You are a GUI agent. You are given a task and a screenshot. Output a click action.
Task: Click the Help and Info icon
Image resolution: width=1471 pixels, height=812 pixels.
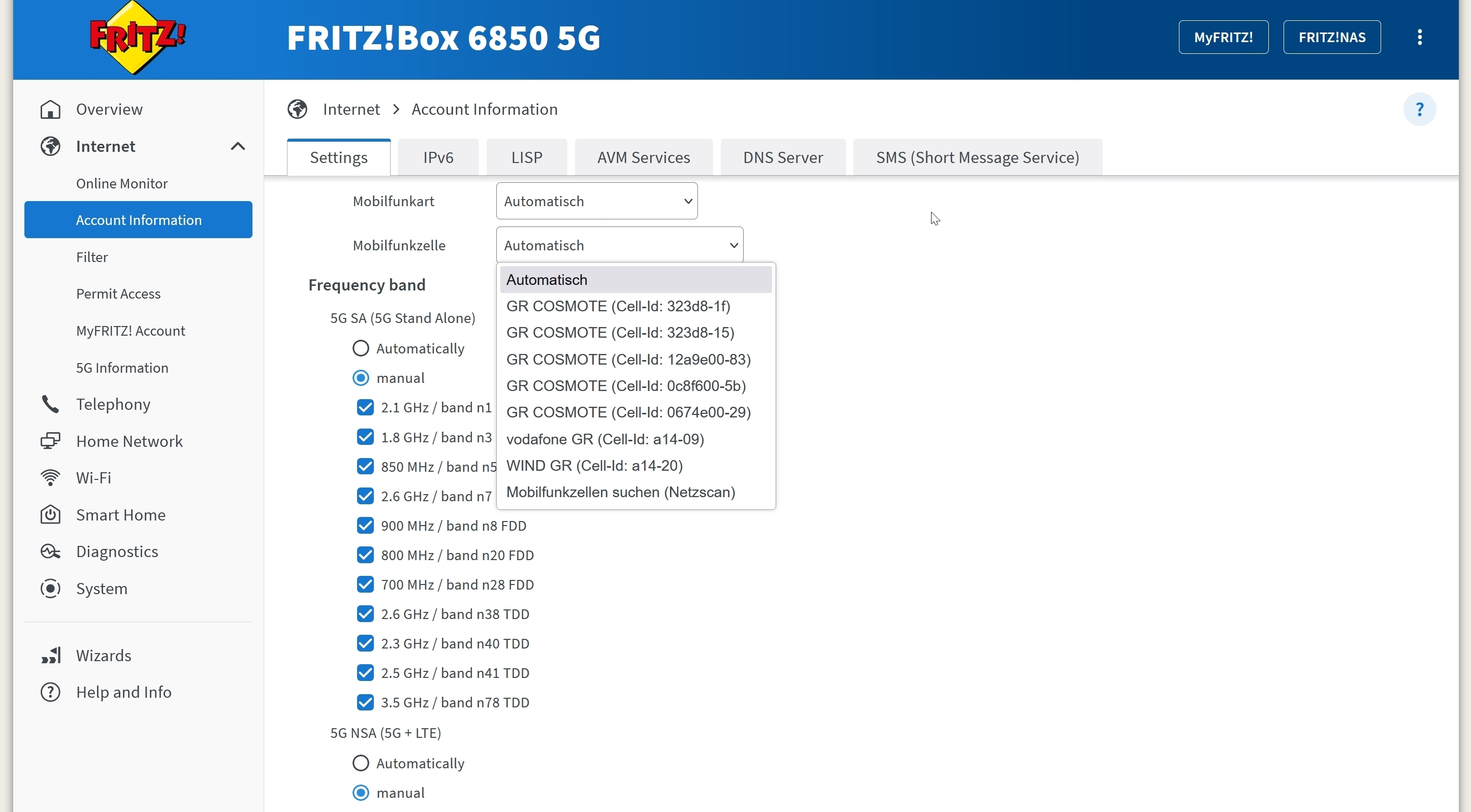[x=50, y=692]
